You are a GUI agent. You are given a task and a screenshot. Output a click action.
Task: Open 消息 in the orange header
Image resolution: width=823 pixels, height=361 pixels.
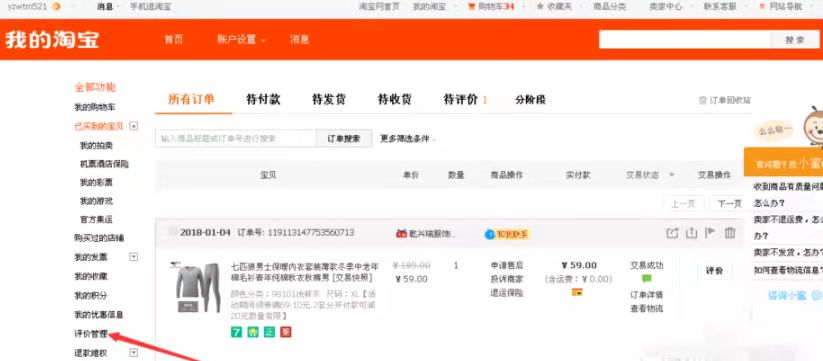[300, 39]
